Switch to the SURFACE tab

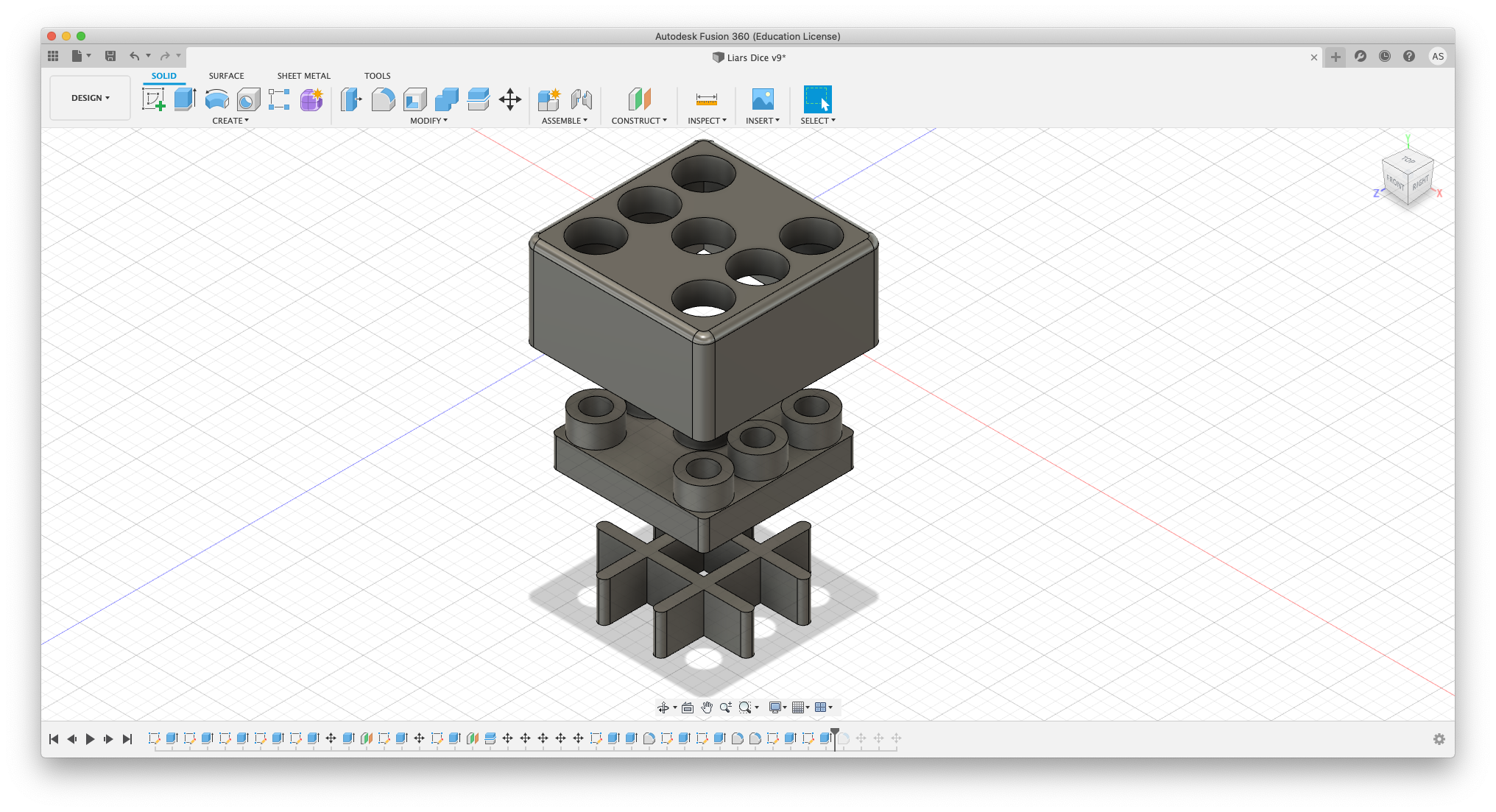pyautogui.click(x=226, y=76)
